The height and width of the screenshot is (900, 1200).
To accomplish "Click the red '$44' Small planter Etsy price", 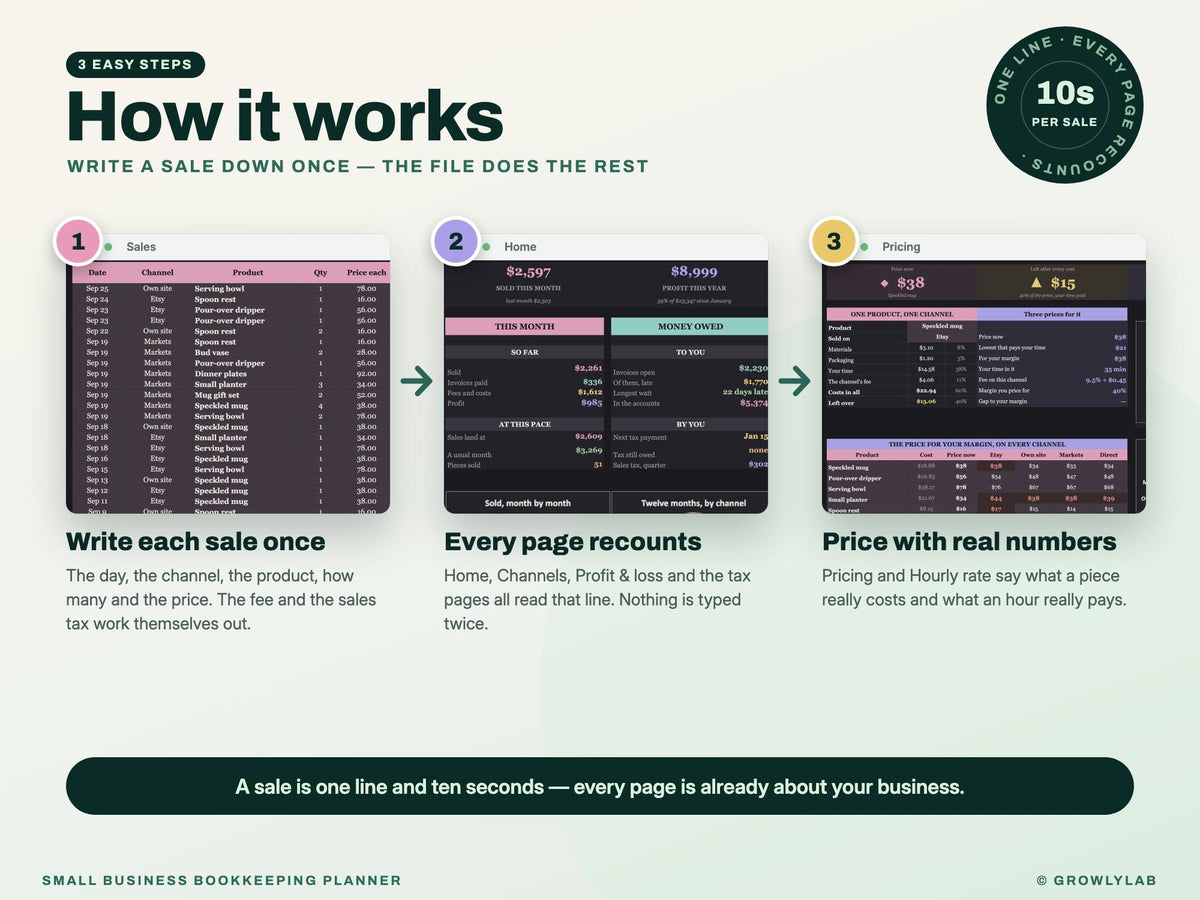I will [x=995, y=498].
